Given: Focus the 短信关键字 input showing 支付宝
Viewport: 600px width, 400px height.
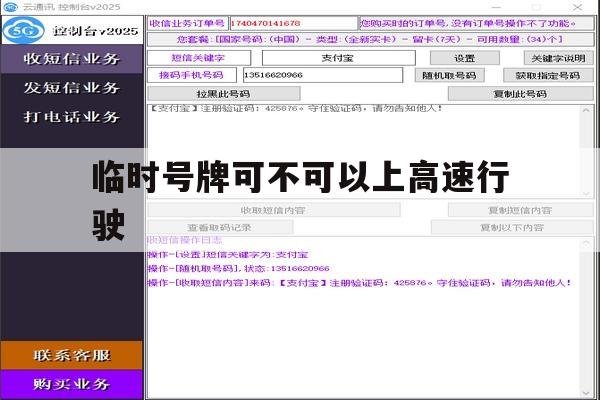Looking at the screenshot, I should 339,58.
